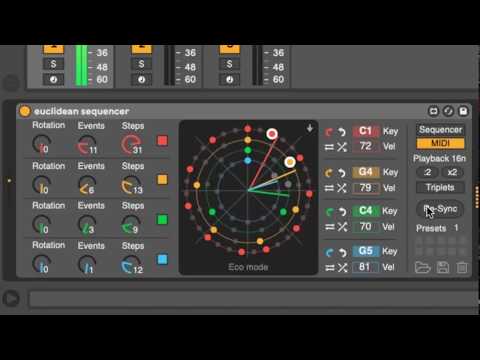Open the Playback 16n rate selector
Image resolution: width=480 pixels, height=360 pixels.
coord(439,158)
